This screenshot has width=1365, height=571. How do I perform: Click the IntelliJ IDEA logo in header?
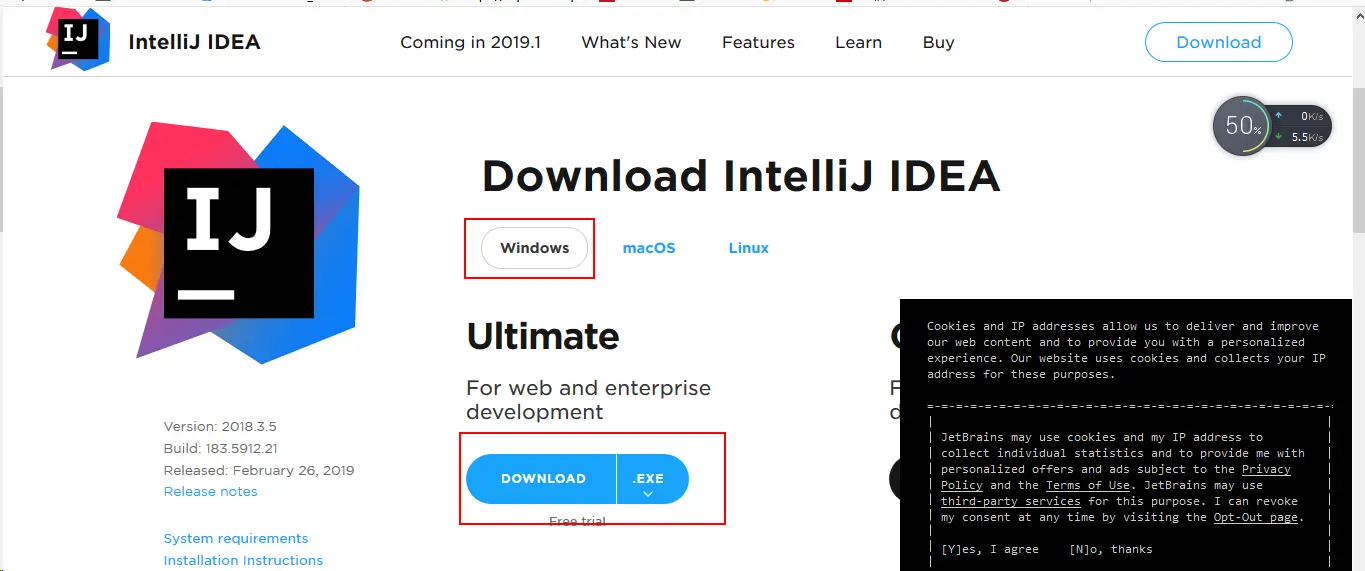[x=78, y=40]
